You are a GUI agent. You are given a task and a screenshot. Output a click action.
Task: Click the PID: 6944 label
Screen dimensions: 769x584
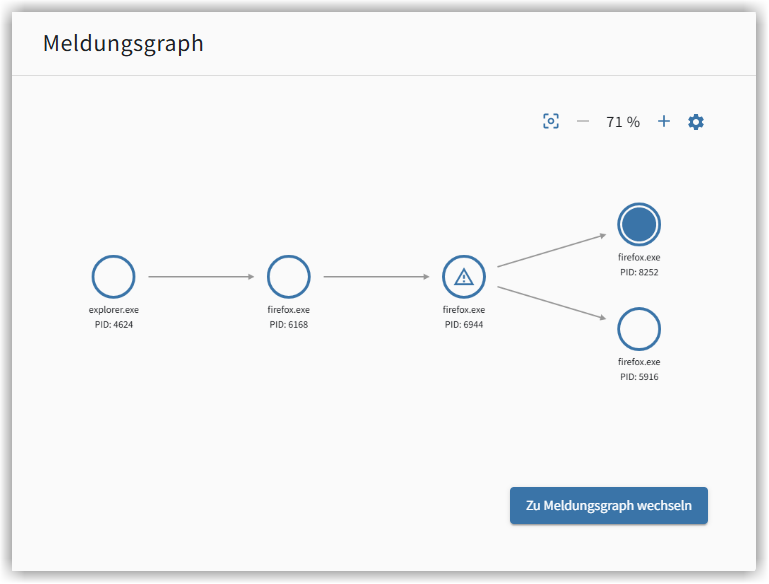(463, 325)
